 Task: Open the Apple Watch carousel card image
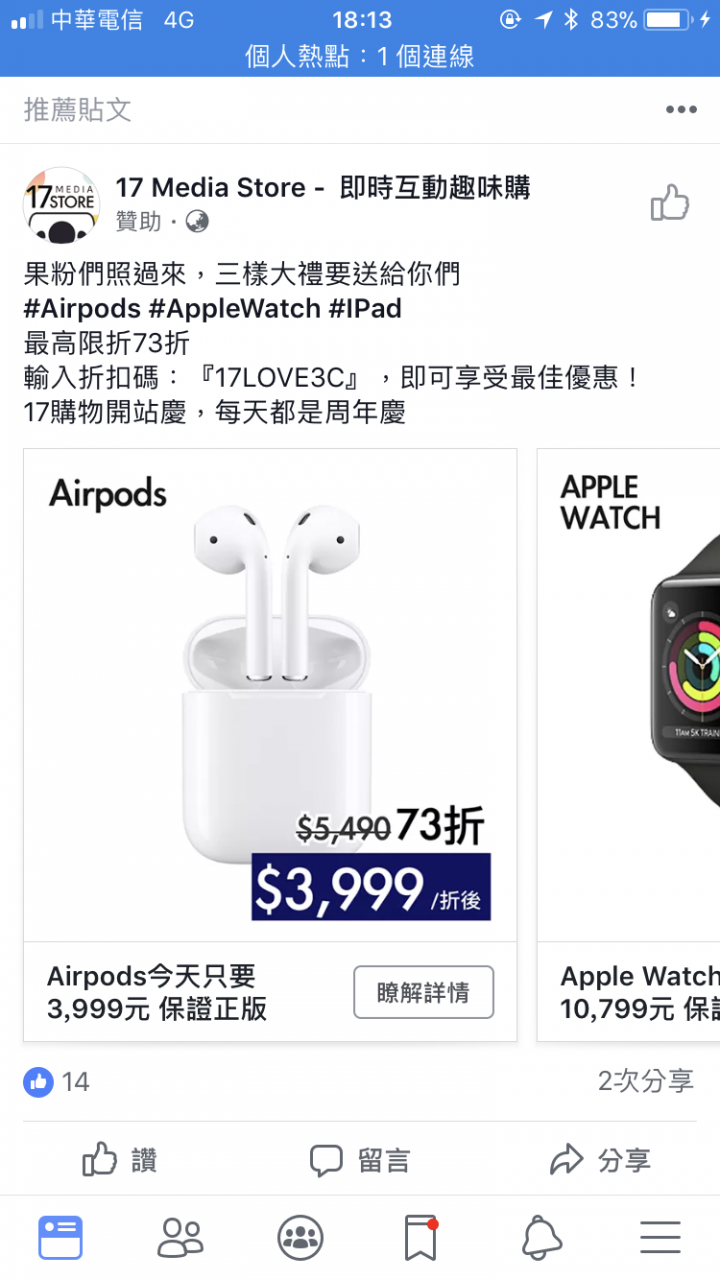629,695
